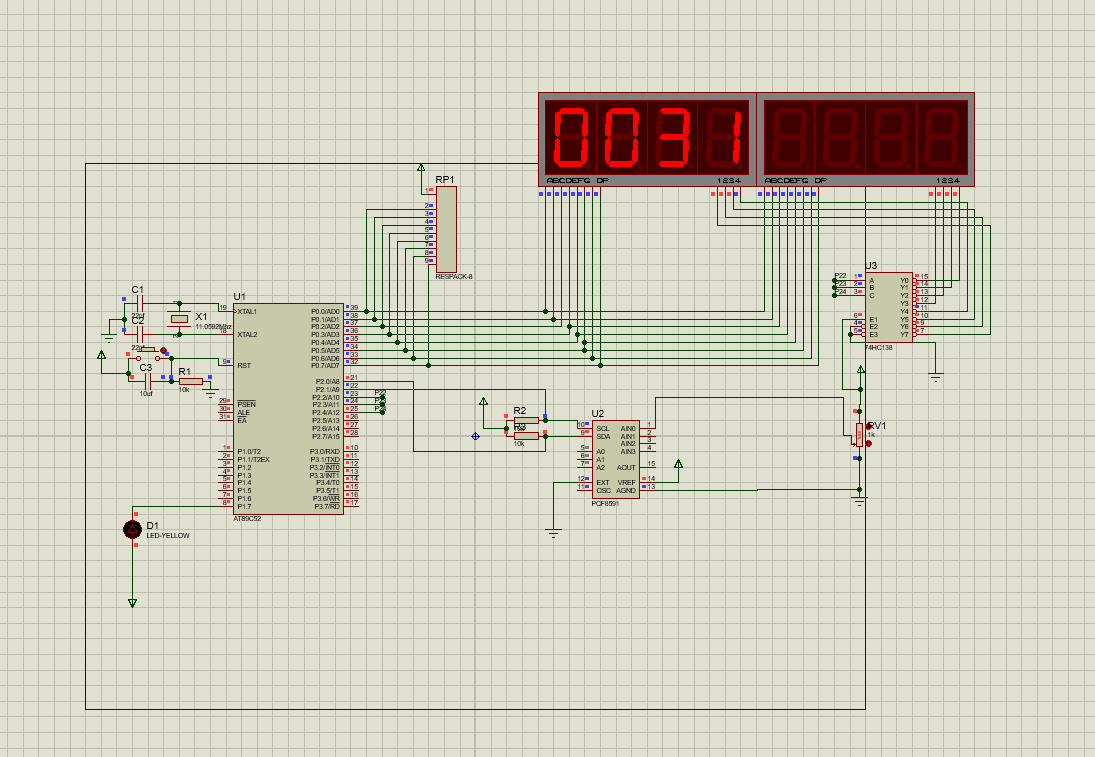
Task: Click the LED-YELLOW label text
Action: 168,536
